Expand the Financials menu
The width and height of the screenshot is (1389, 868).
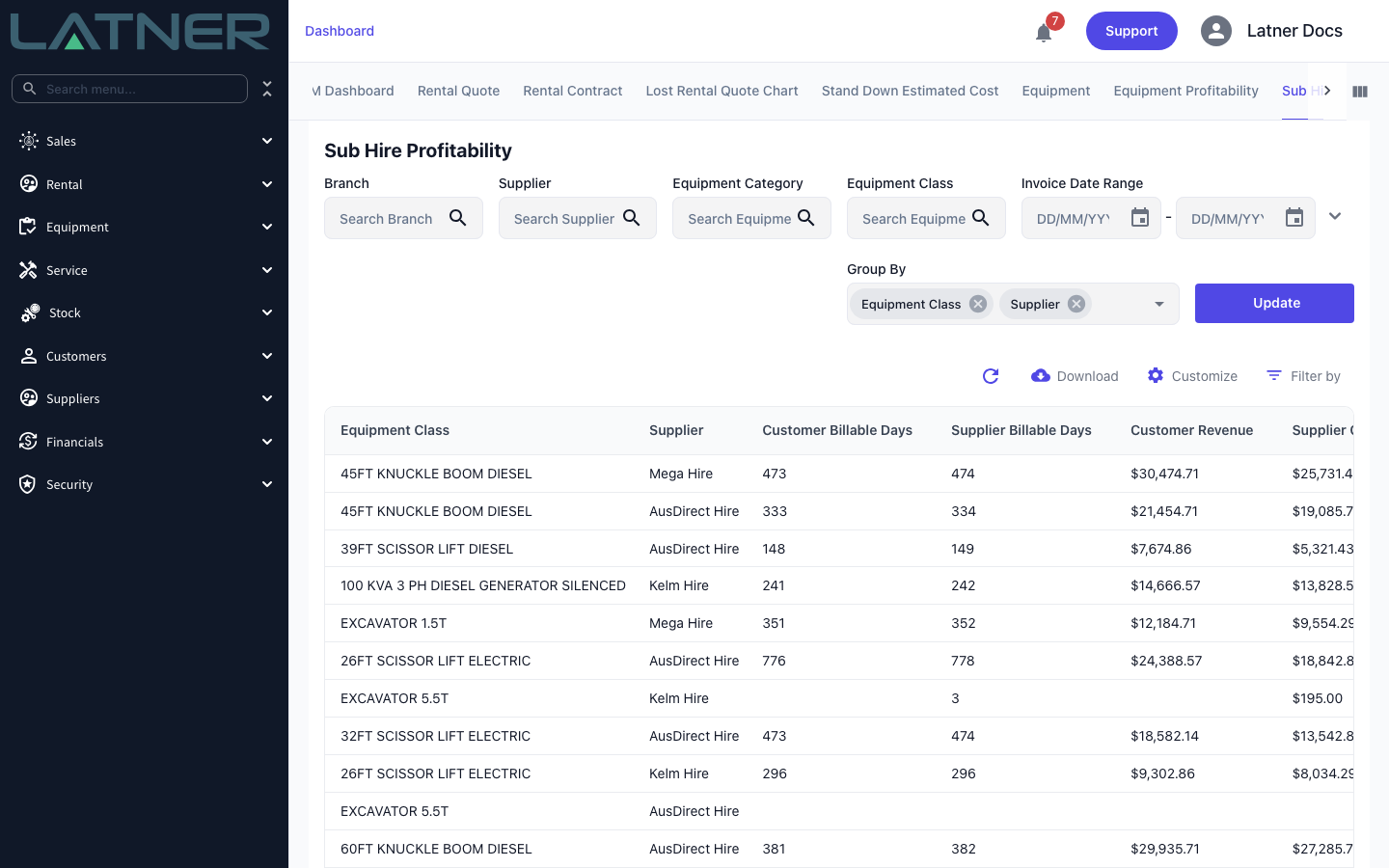coord(145,442)
